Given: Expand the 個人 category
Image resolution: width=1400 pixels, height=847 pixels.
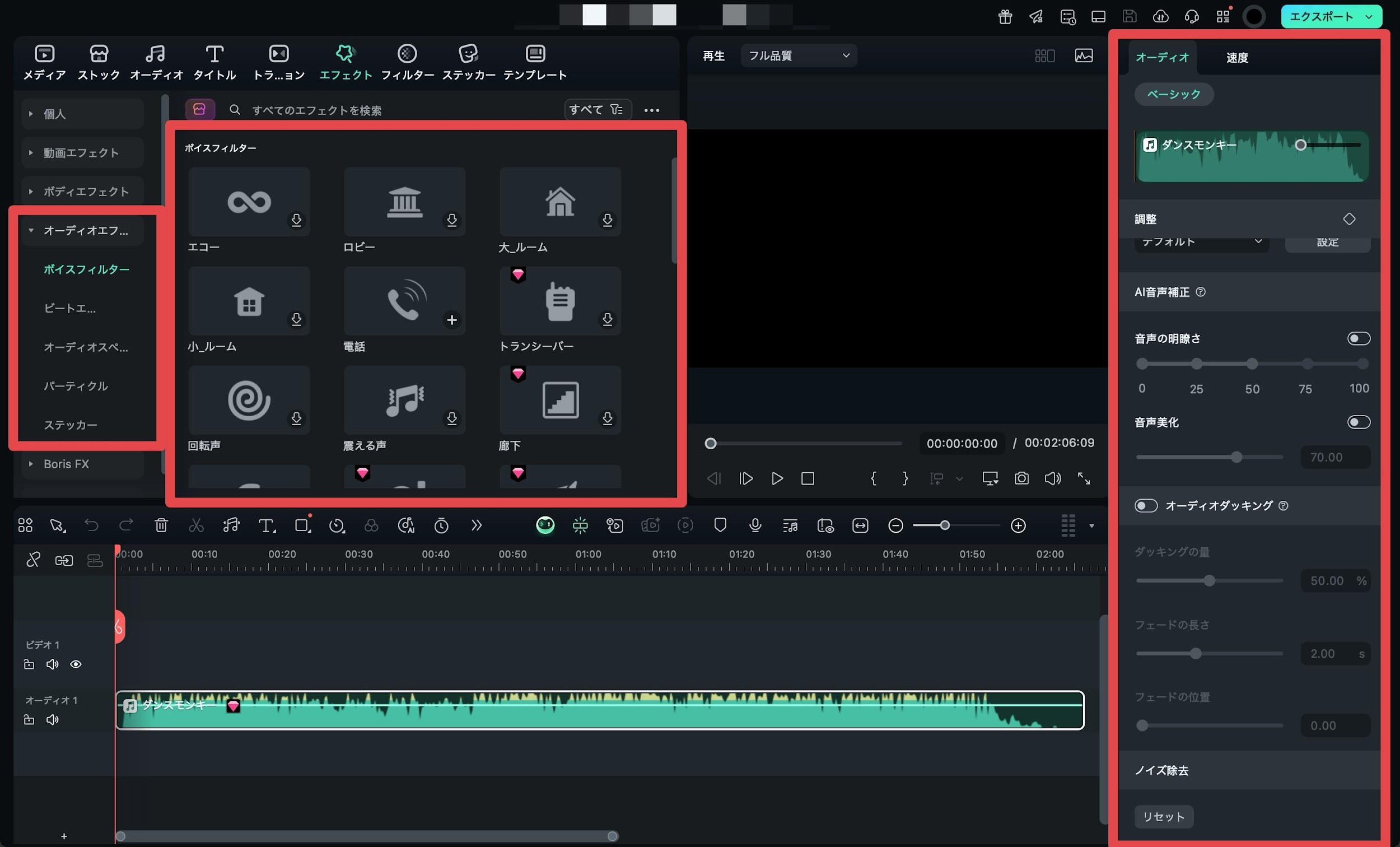Looking at the screenshot, I should pyautogui.click(x=82, y=114).
